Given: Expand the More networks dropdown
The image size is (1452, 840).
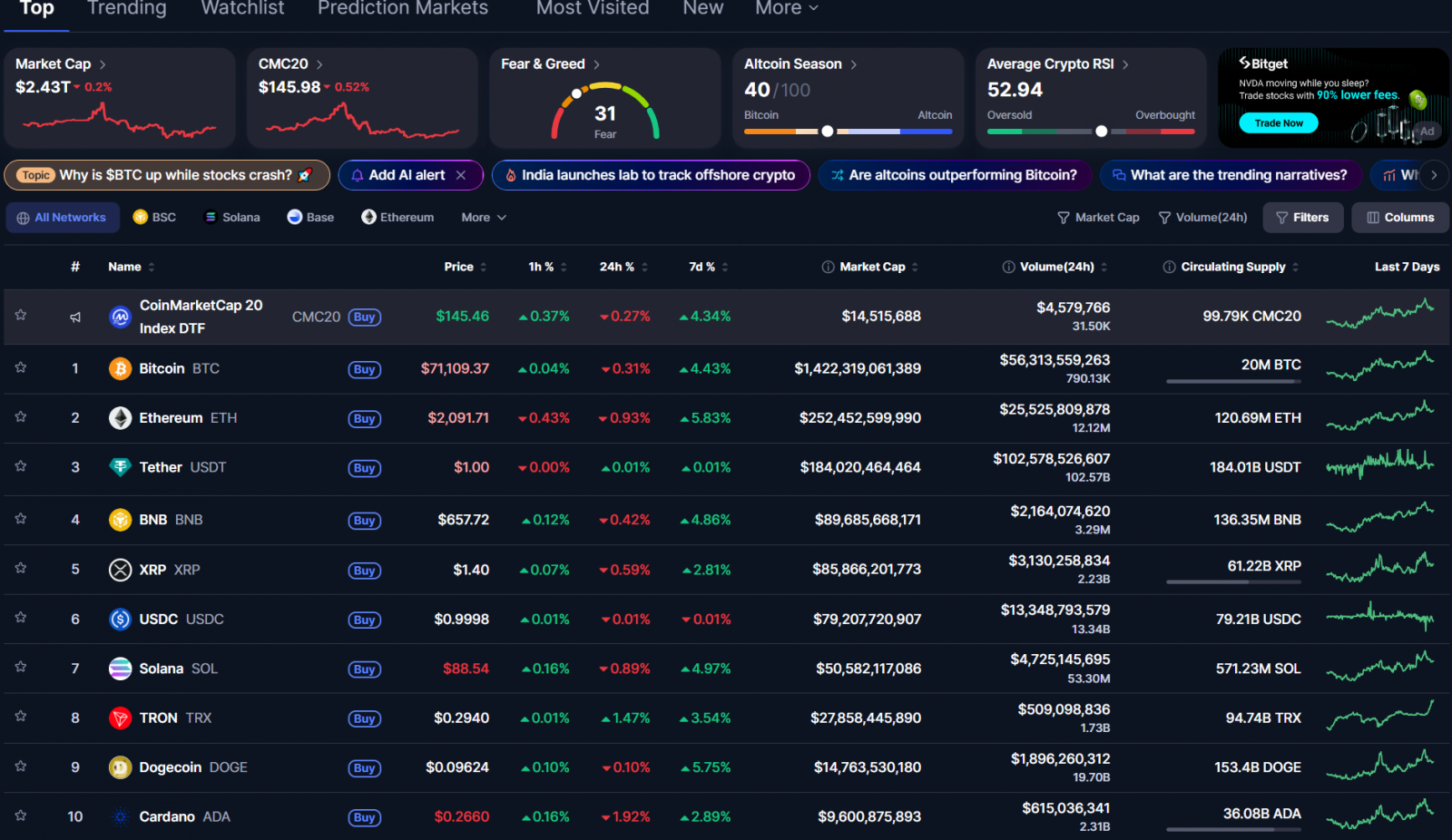Looking at the screenshot, I should point(483,218).
